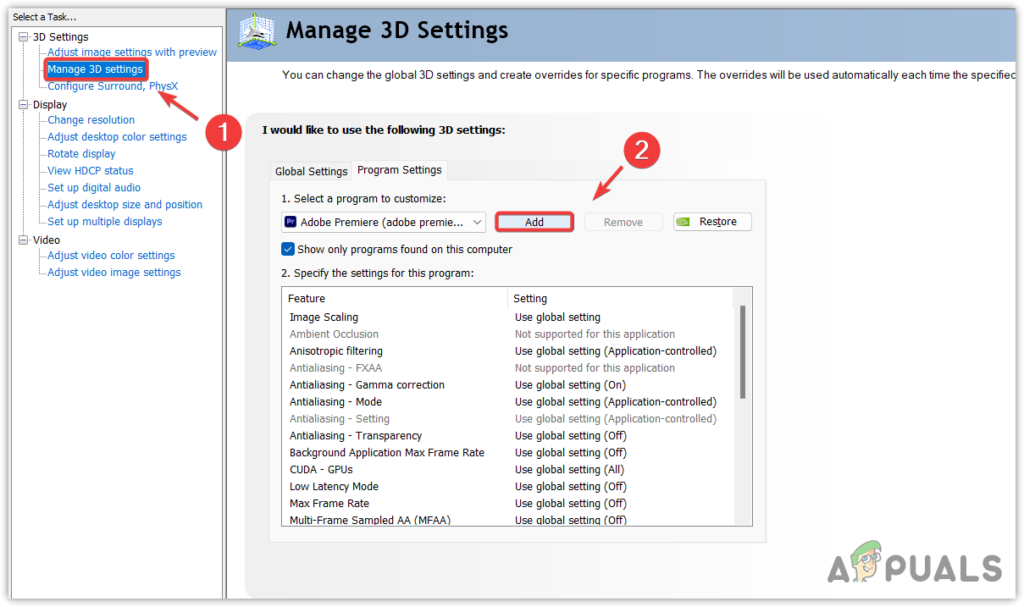Open Change resolution page

pyautogui.click(x=91, y=120)
